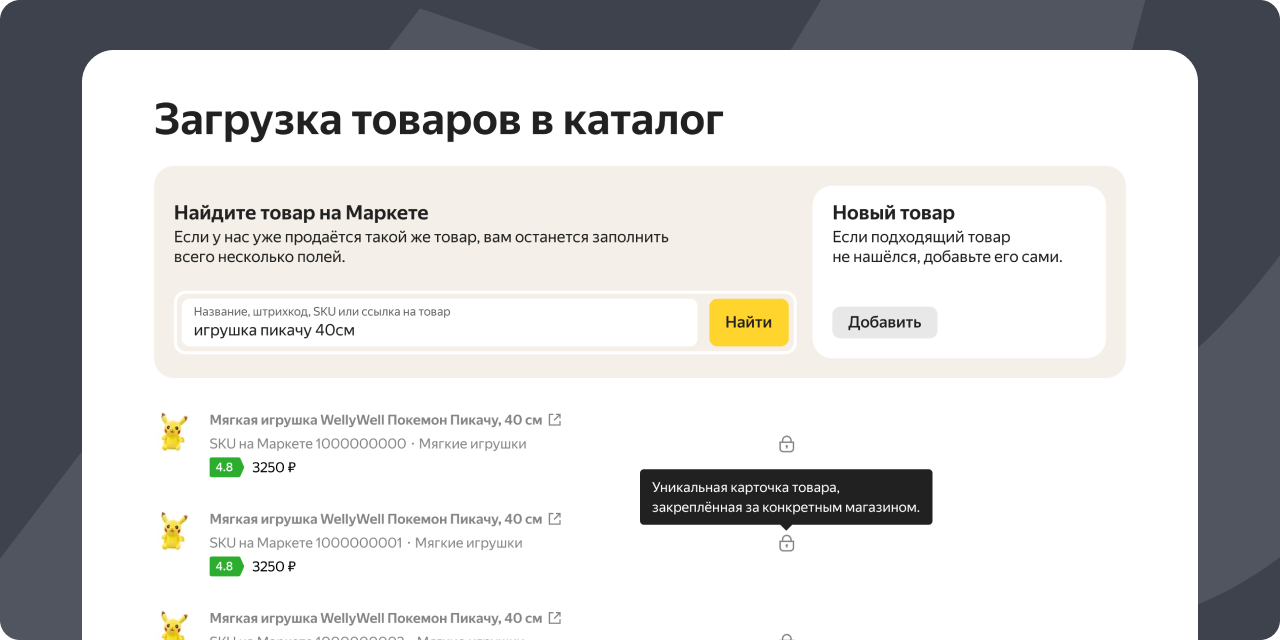This screenshot has width=1280, height=640.
Task: Select the second product's Pikachu thumbnail image
Action: 174,531
